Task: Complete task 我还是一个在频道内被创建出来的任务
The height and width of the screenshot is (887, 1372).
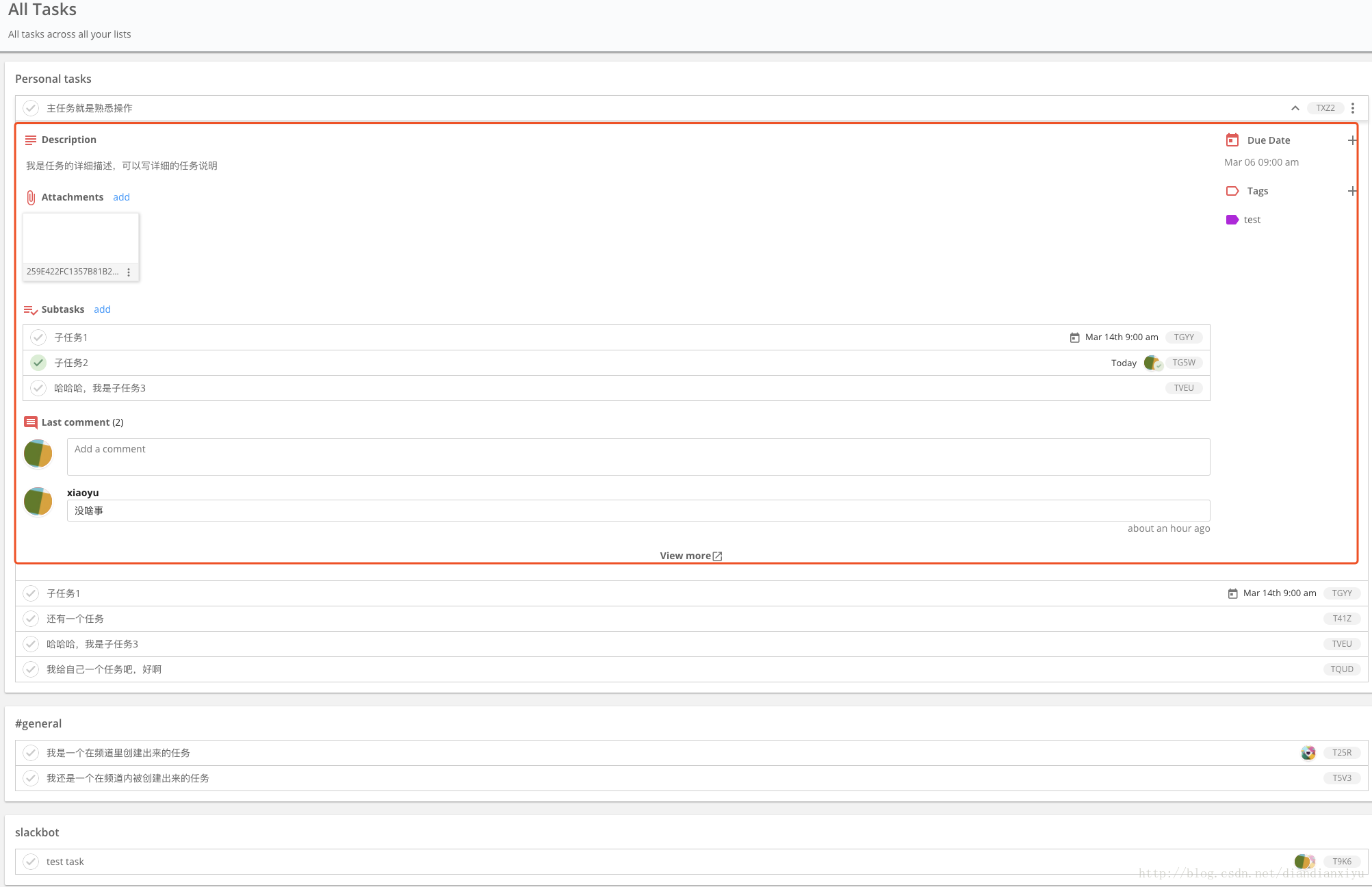Action: pos(31,778)
